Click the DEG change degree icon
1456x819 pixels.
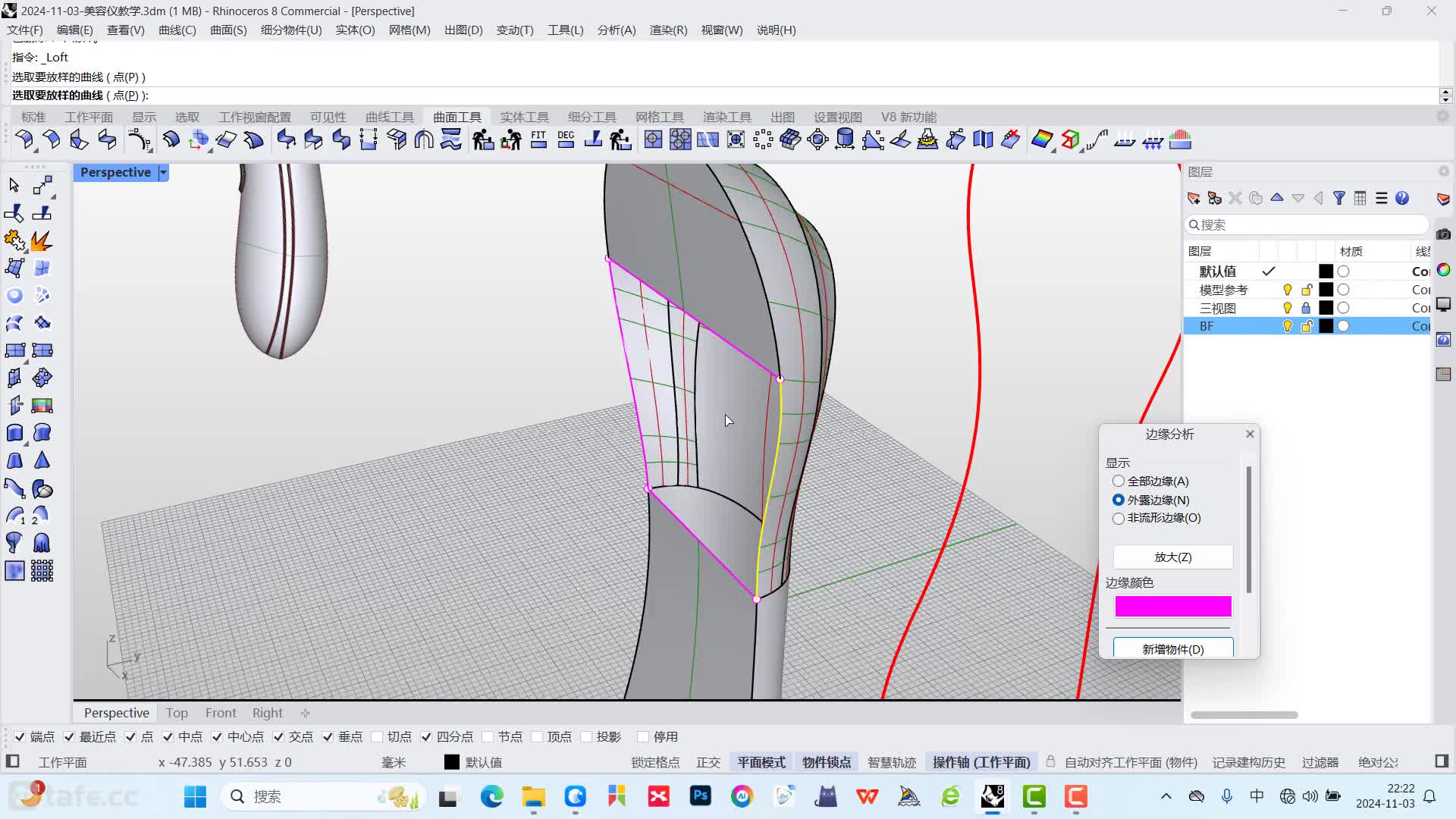coord(566,140)
